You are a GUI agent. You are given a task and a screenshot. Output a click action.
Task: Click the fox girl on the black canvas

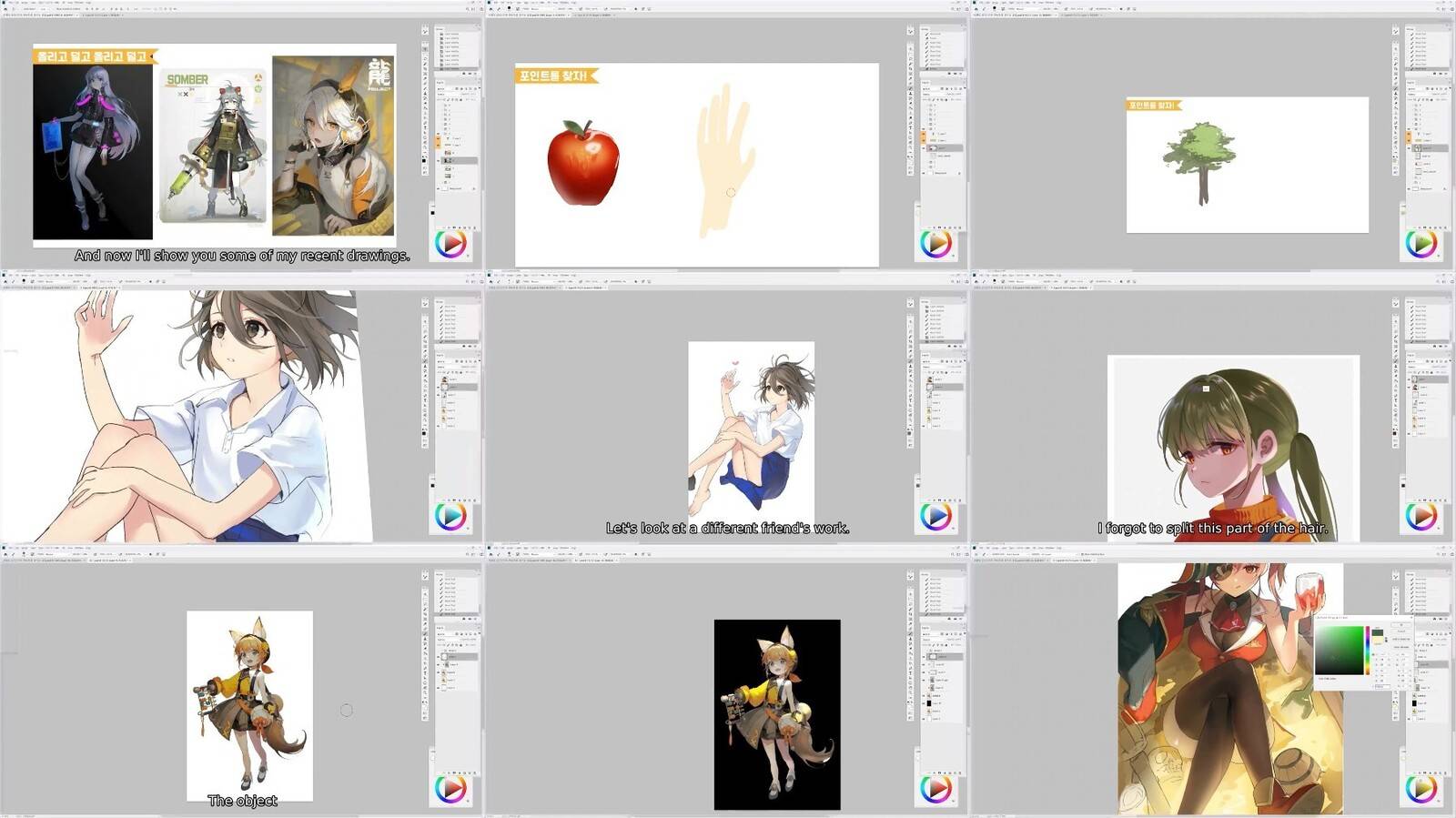tap(776, 714)
